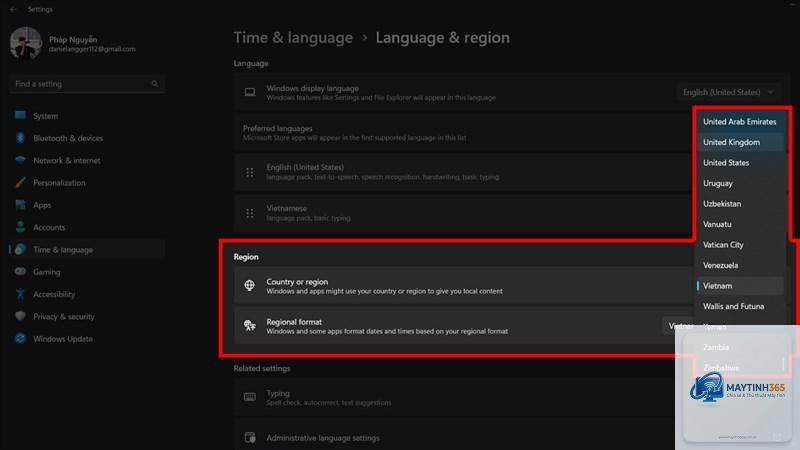Click the Typing keyboard icon
Viewport: 800px width, 450px height.
point(249,397)
